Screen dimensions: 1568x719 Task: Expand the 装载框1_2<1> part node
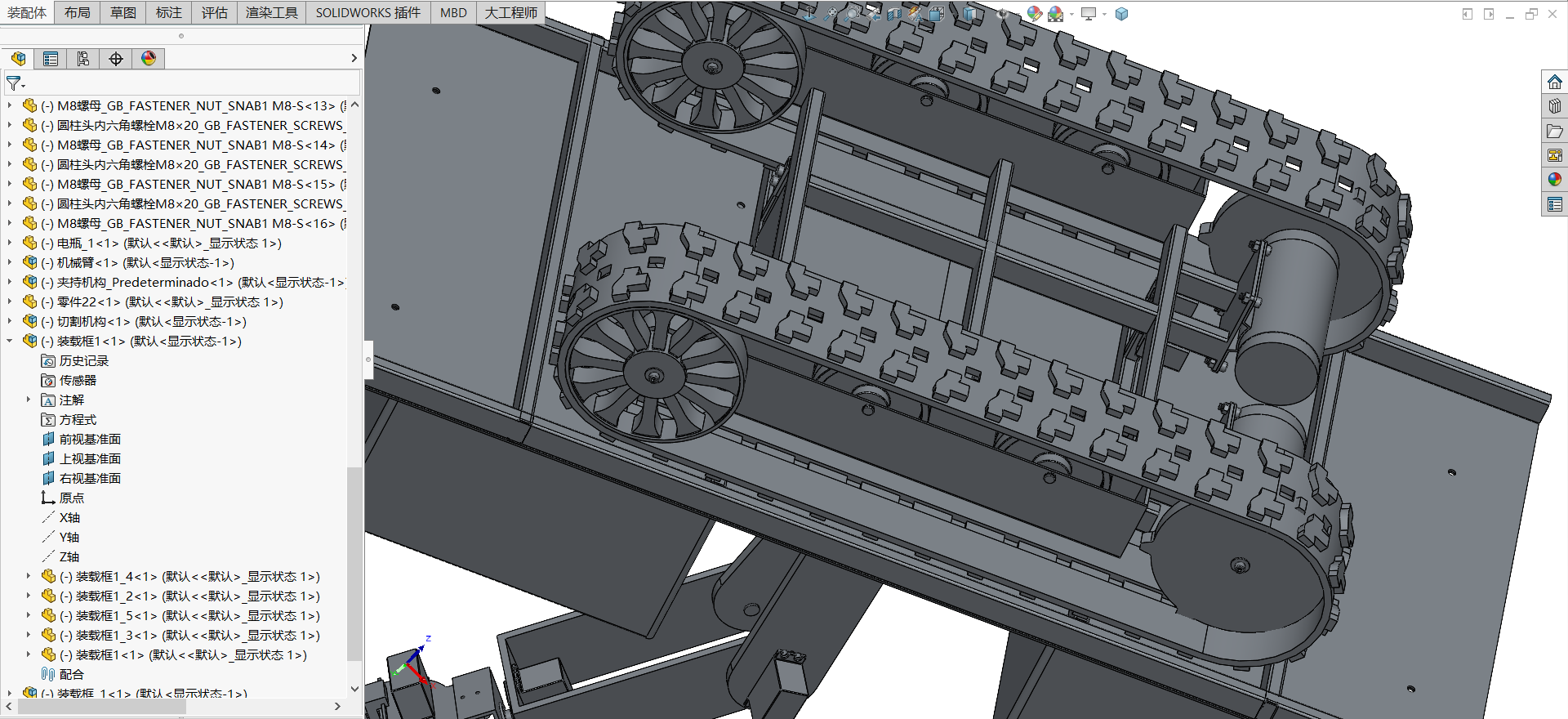click(29, 596)
